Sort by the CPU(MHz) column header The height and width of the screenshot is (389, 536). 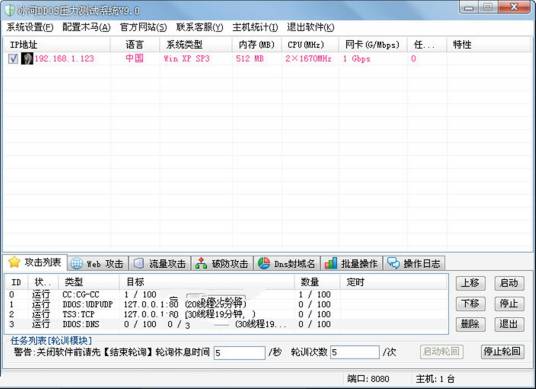pyautogui.click(x=310, y=44)
